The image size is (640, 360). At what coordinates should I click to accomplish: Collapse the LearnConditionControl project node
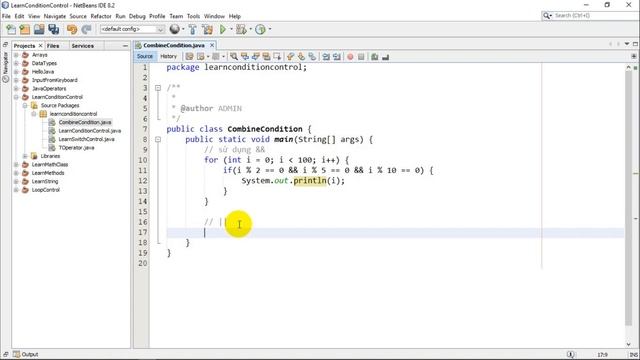(16, 97)
